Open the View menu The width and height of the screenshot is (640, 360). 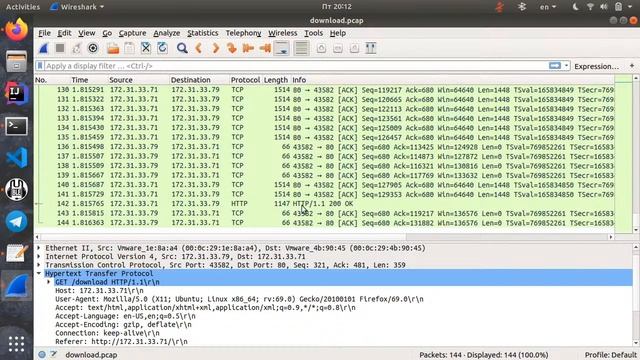click(x=87, y=33)
